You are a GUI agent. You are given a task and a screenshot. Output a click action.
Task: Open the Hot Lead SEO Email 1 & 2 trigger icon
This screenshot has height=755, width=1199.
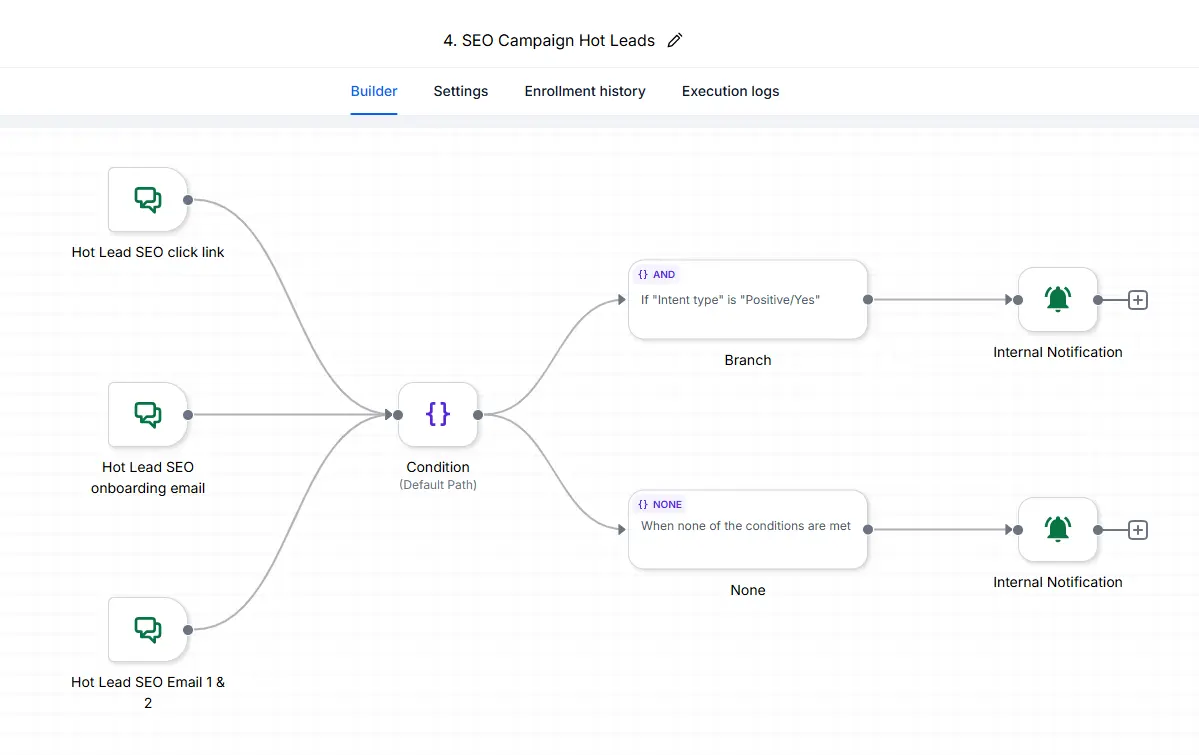[148, 630]
